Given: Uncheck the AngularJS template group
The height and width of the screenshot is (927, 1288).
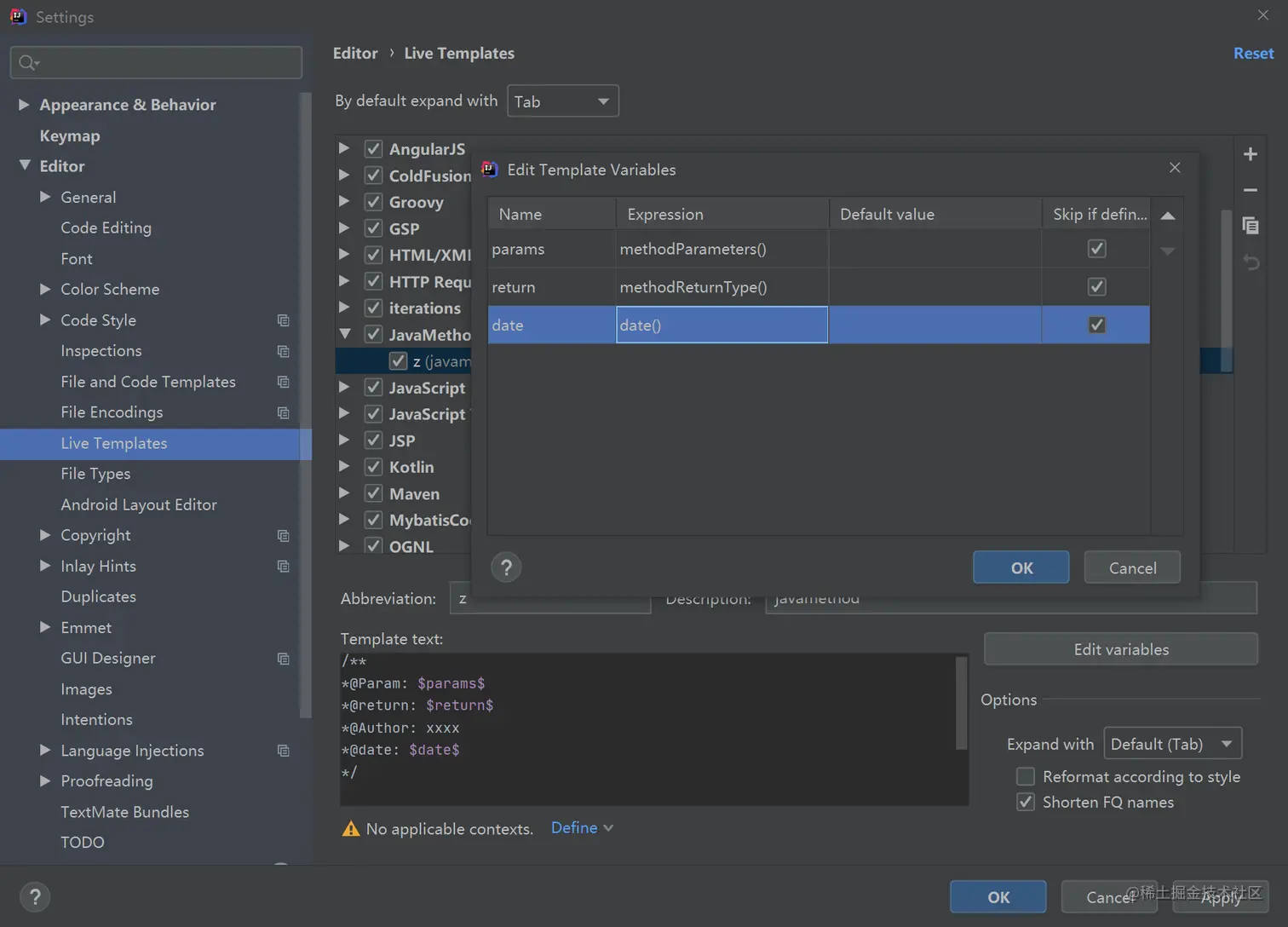Looking at the screenshot, I should click(x=373, y=149).
